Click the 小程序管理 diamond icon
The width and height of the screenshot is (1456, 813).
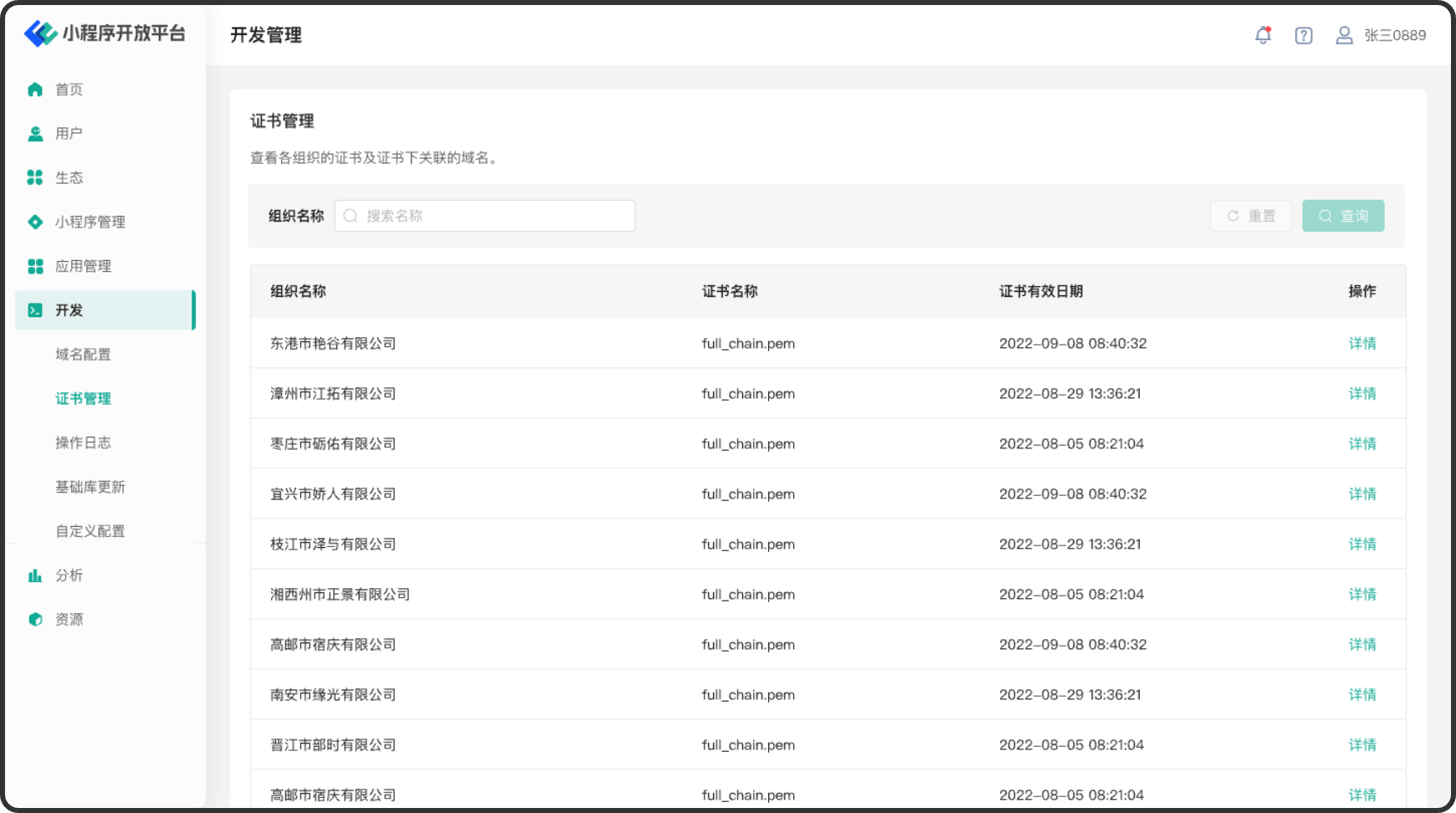35,222
